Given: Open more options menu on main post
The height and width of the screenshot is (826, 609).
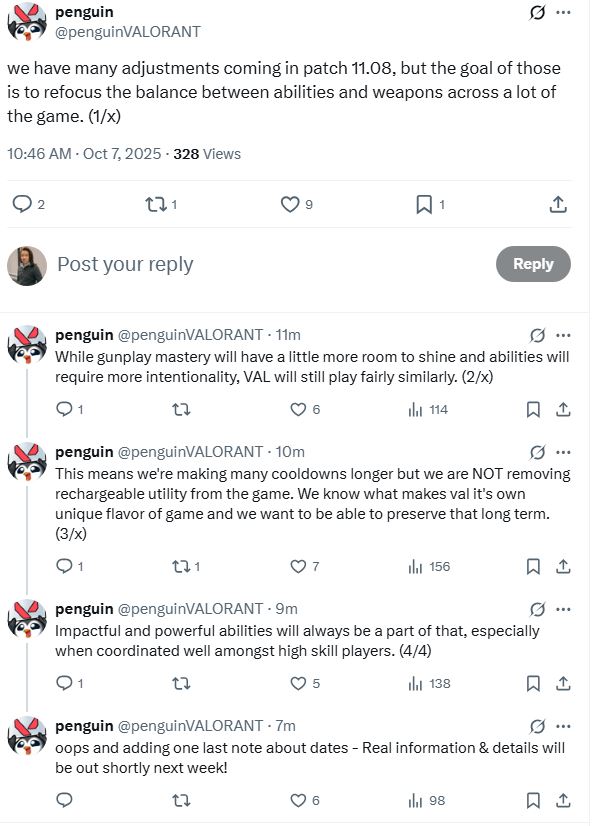Looking at the screenshot, I should coord(563,13).
